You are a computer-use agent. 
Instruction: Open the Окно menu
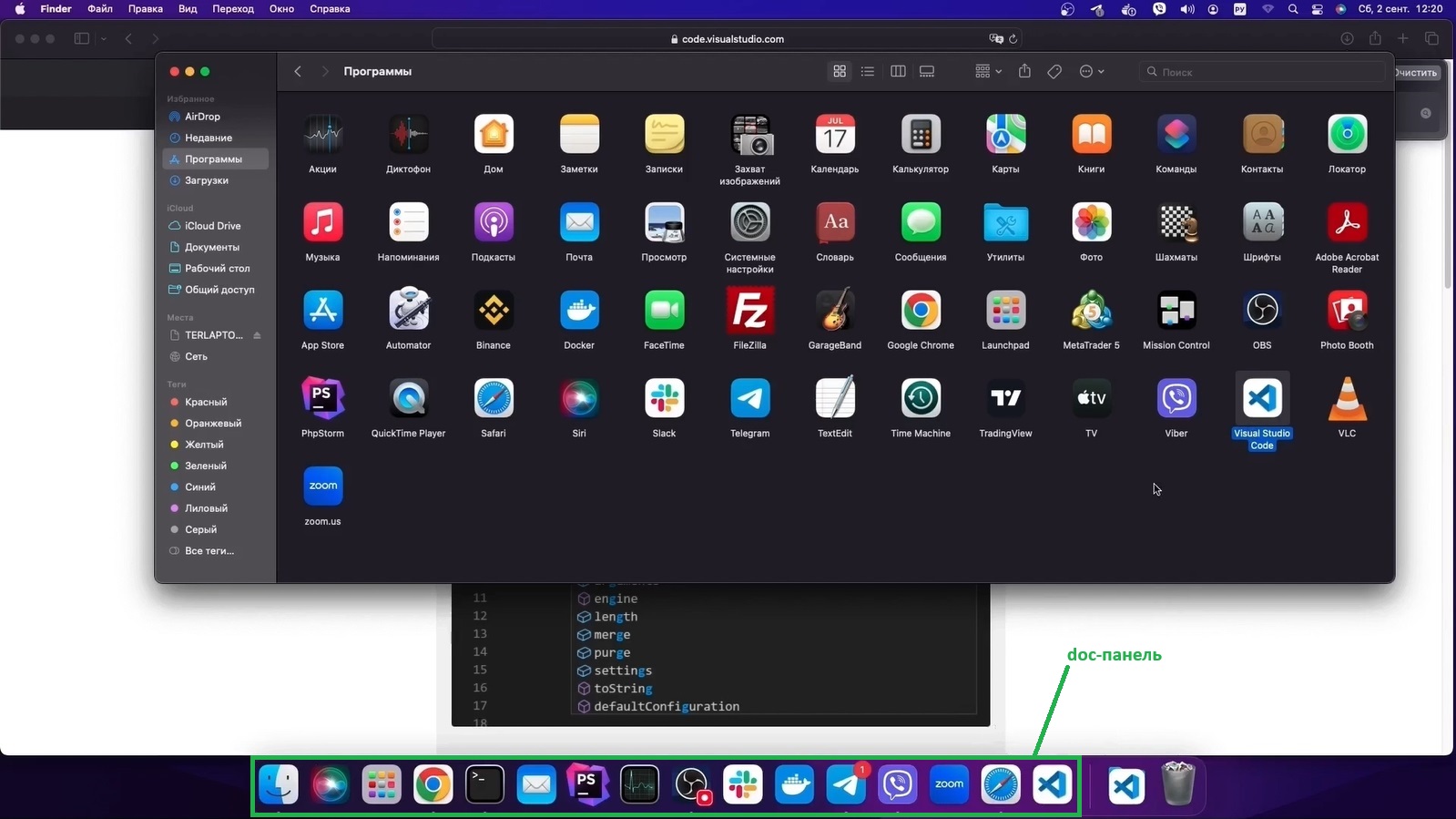pyautogui.click(x=281, y=9)
